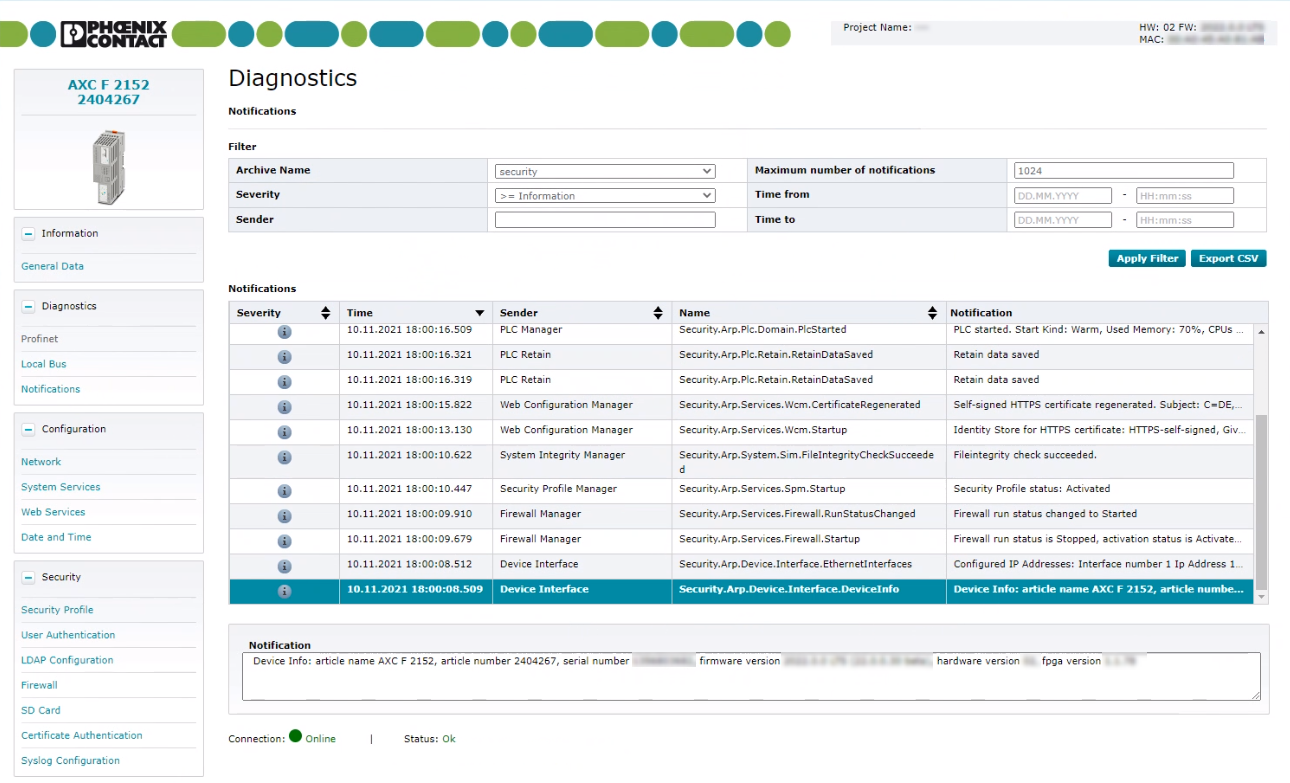Open Notifications page in sidebar
Viewport: 1290px width, 783px height.
50,389
